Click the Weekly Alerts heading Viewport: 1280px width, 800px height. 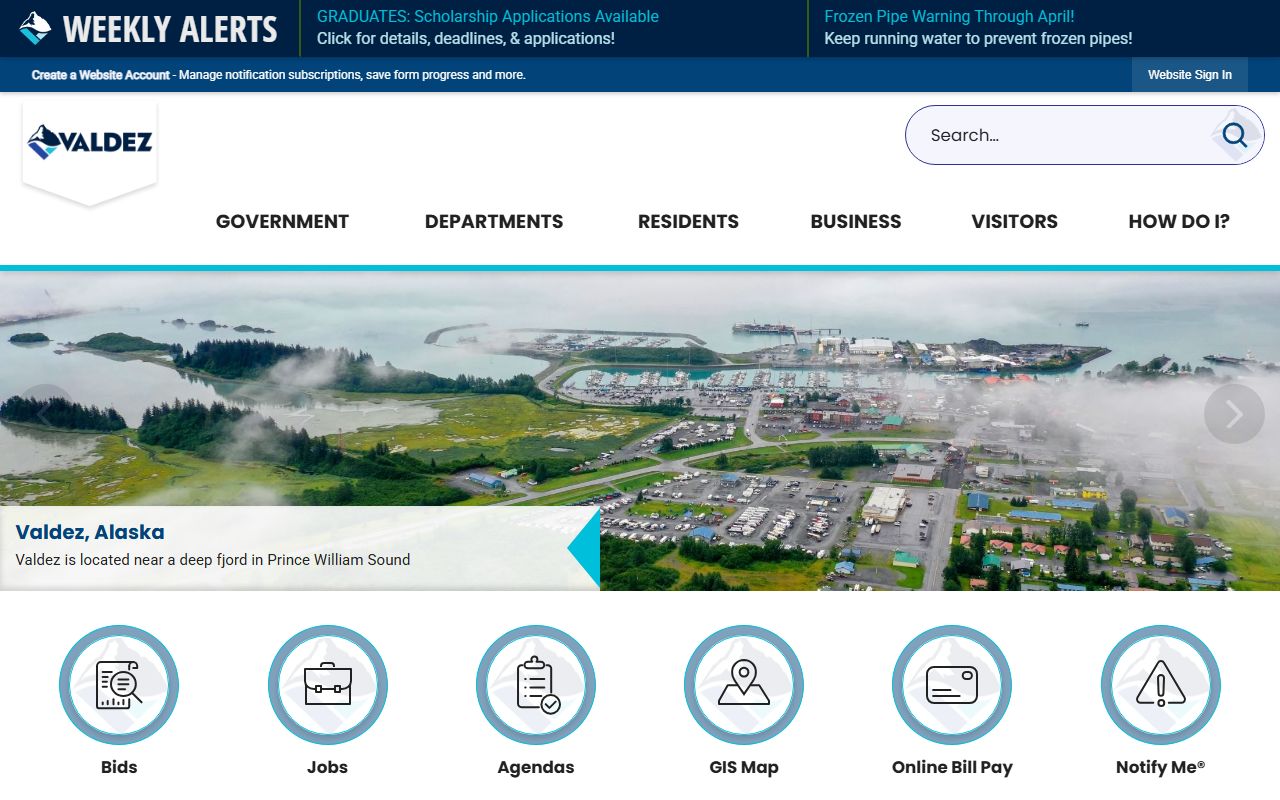pyautogui.click(x=170, y=29)
